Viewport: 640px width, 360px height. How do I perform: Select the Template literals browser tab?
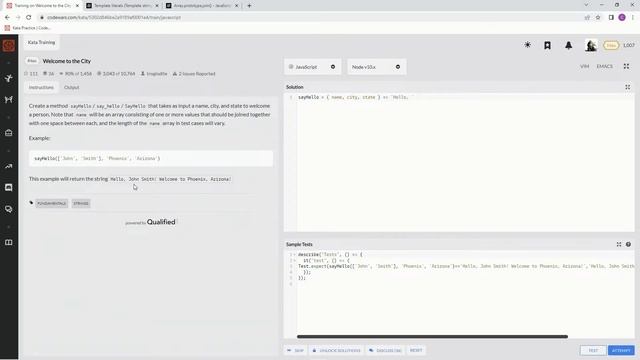point(122,6)
